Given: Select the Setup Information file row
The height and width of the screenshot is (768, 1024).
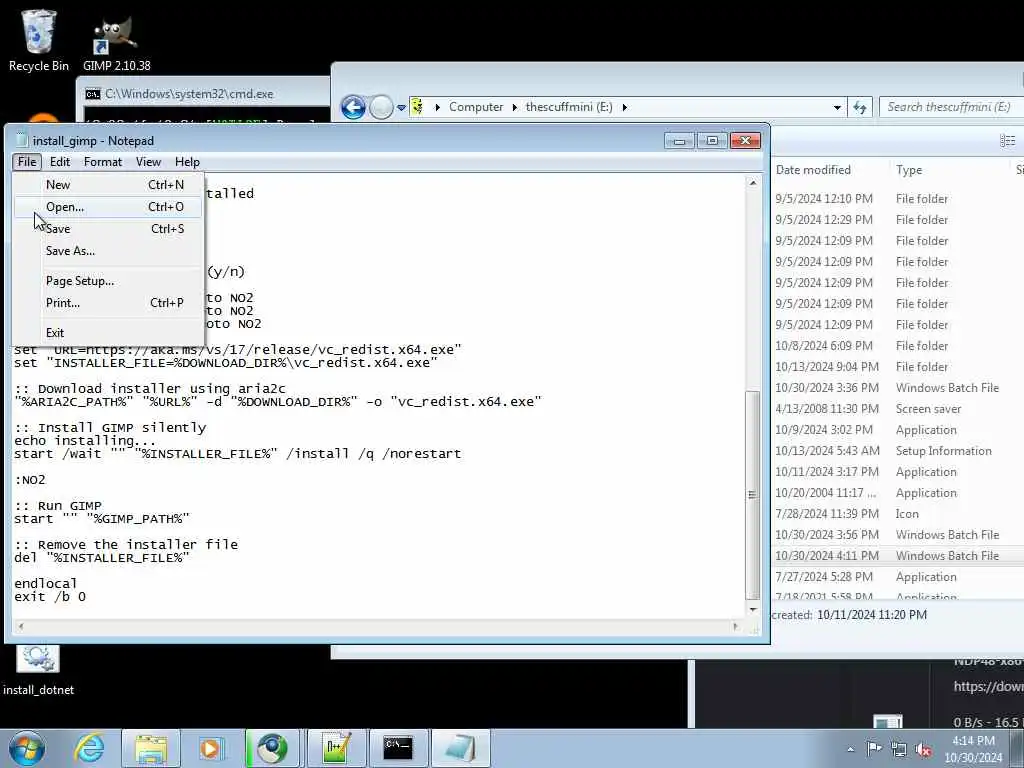Looking at the screenshot, I should pyautogui.click(x=897, y=451).
